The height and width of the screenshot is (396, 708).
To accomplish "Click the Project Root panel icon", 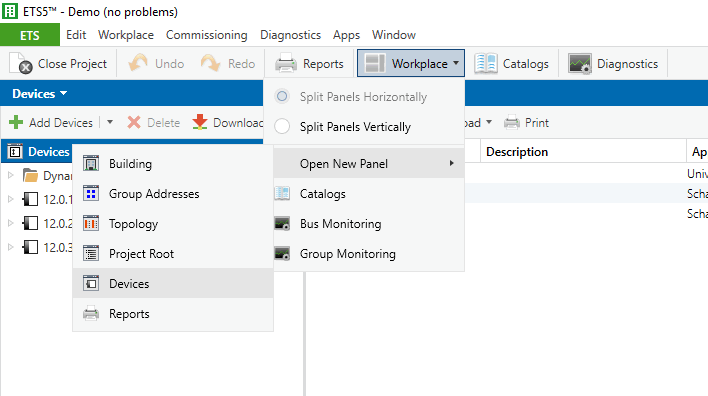I will (91, 254).
